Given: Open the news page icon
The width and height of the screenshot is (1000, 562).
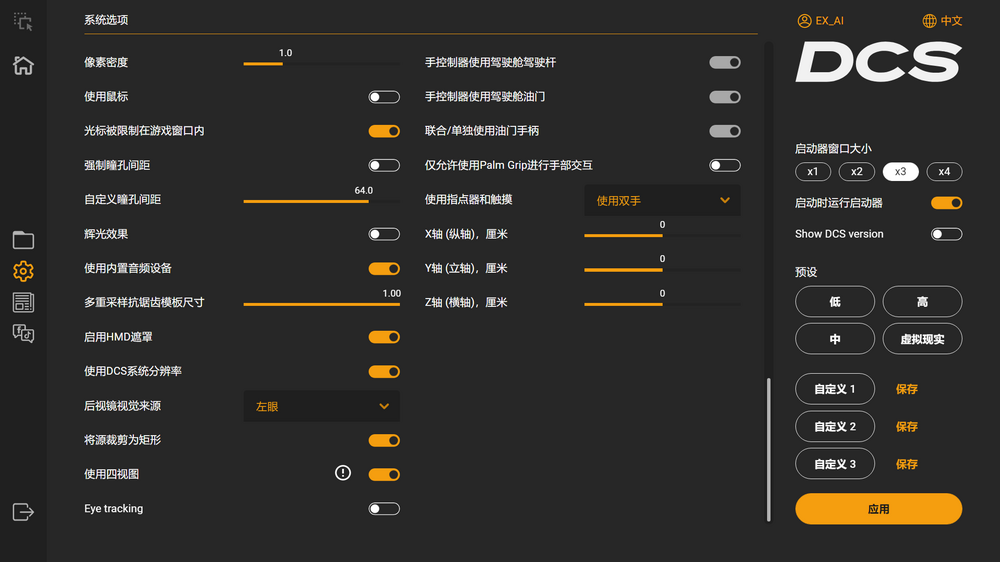Looking at the screenshot, I should click(x=23, y=302).
